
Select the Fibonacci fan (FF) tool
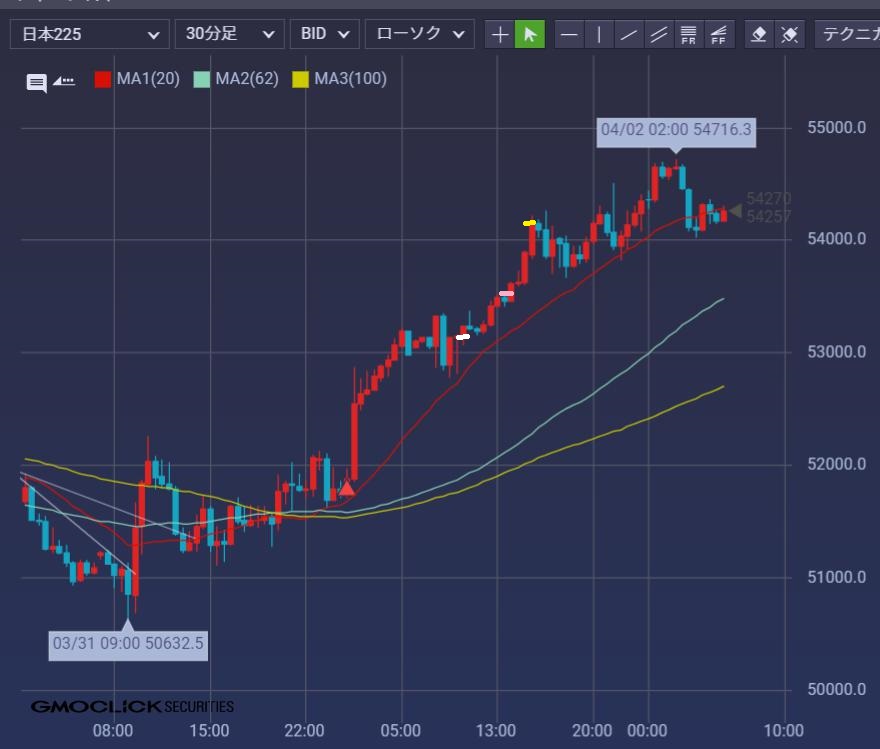tap(717, 35)
